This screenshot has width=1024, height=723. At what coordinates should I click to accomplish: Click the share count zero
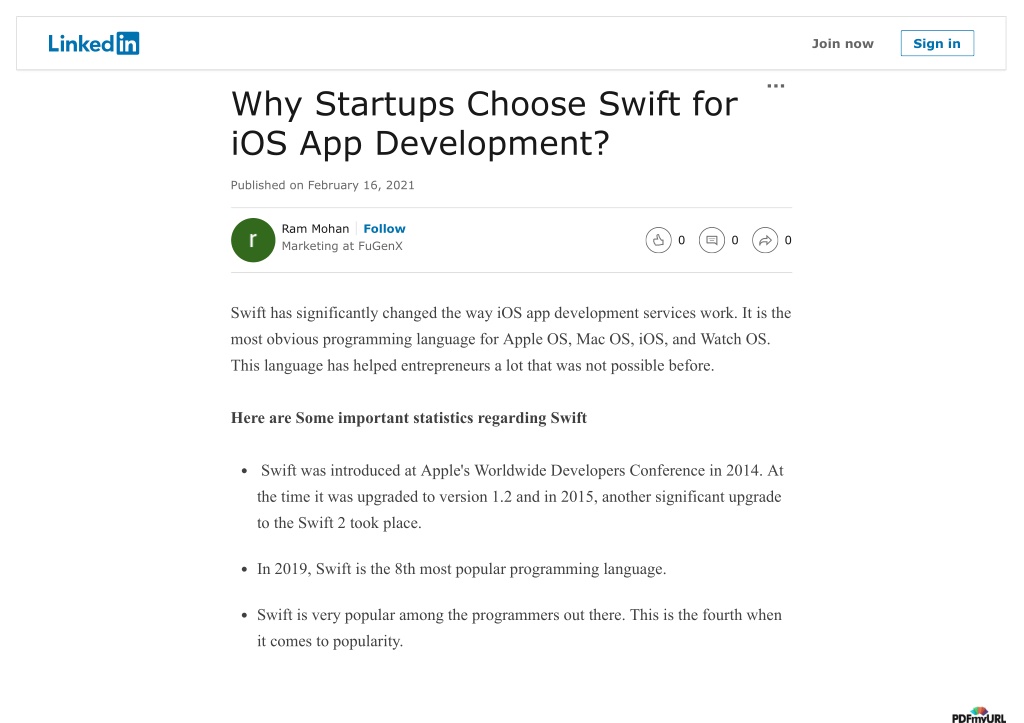point(788,240)
